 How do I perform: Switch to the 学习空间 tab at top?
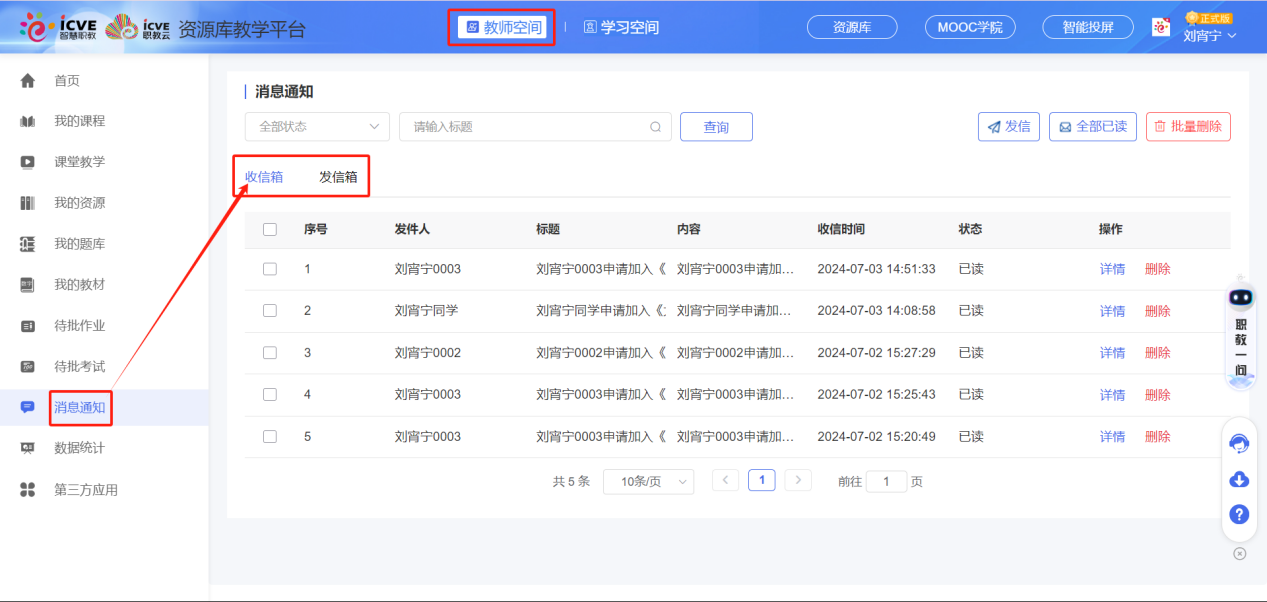pos(622,27)
